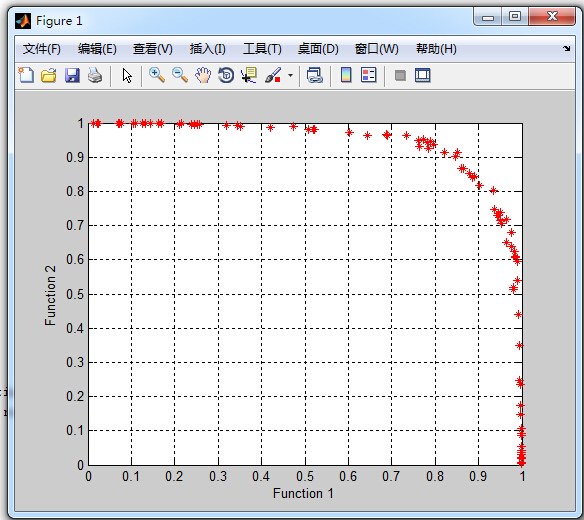Click the dock figure arrow
Viewport: 584px width, 520px height.
[566, 48]
